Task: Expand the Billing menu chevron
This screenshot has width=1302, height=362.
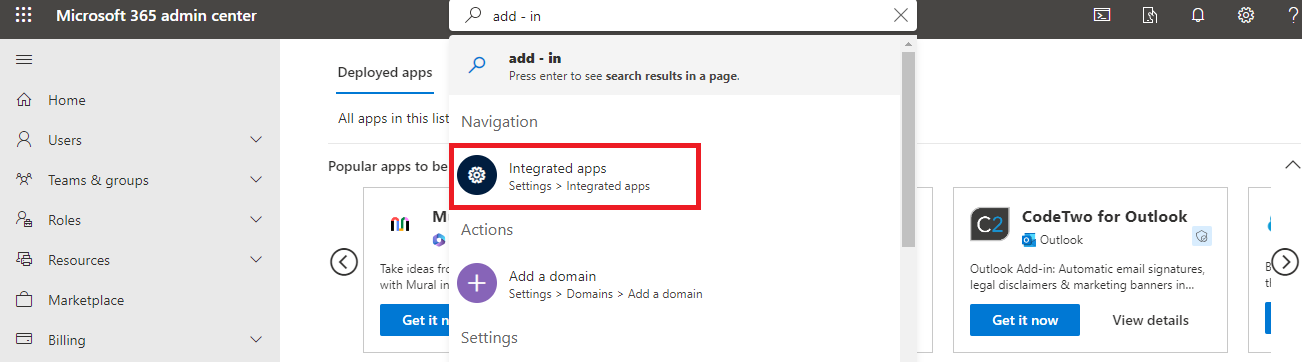Action: pos(256,340)
